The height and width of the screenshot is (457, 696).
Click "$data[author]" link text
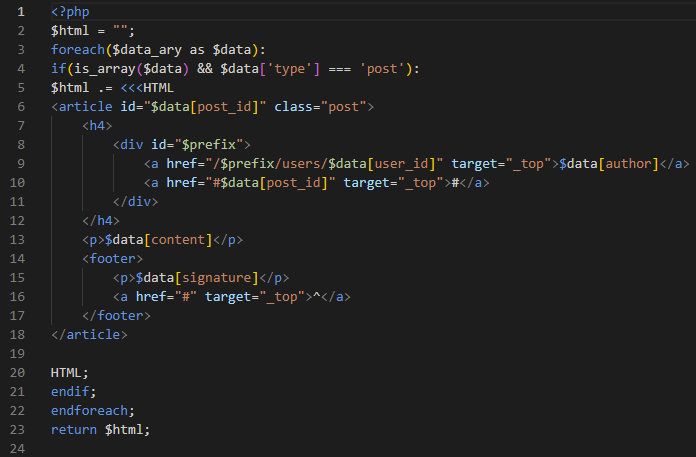pos(609,164)
